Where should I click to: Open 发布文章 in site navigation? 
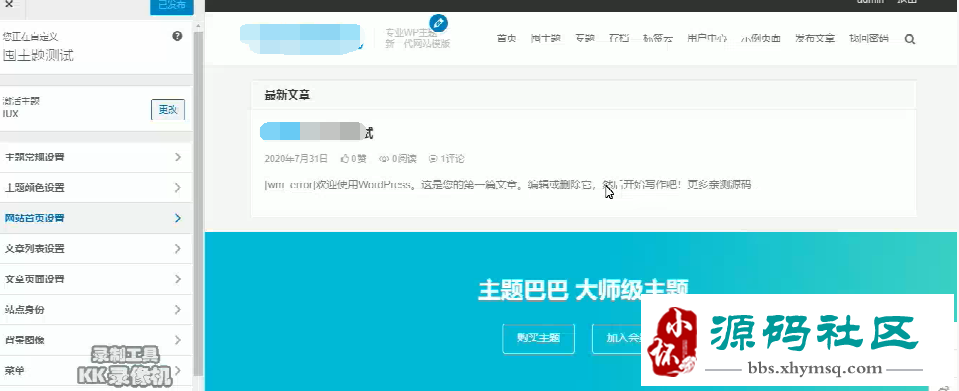(815, 39)
